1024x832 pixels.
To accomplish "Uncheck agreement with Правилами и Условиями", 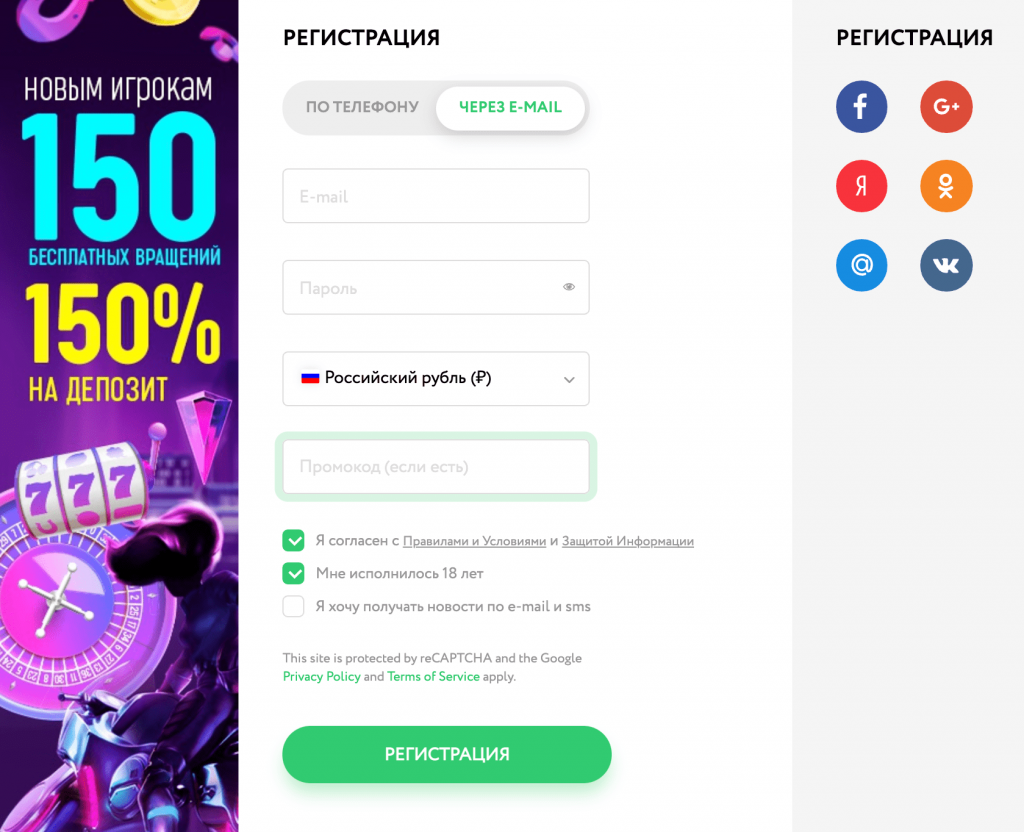I will (x=293, y=539).
